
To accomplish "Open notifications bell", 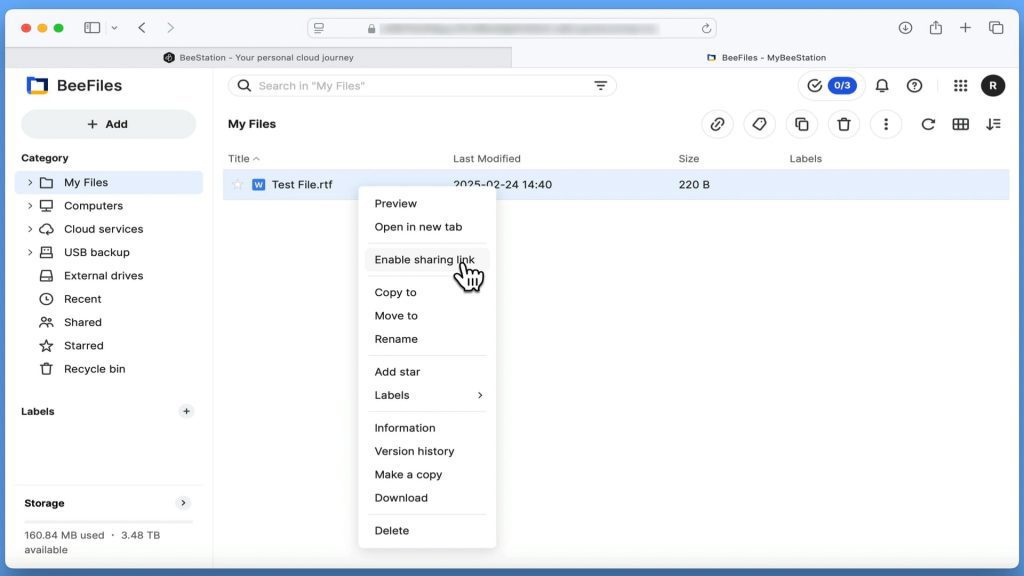I will coord(882,86).
